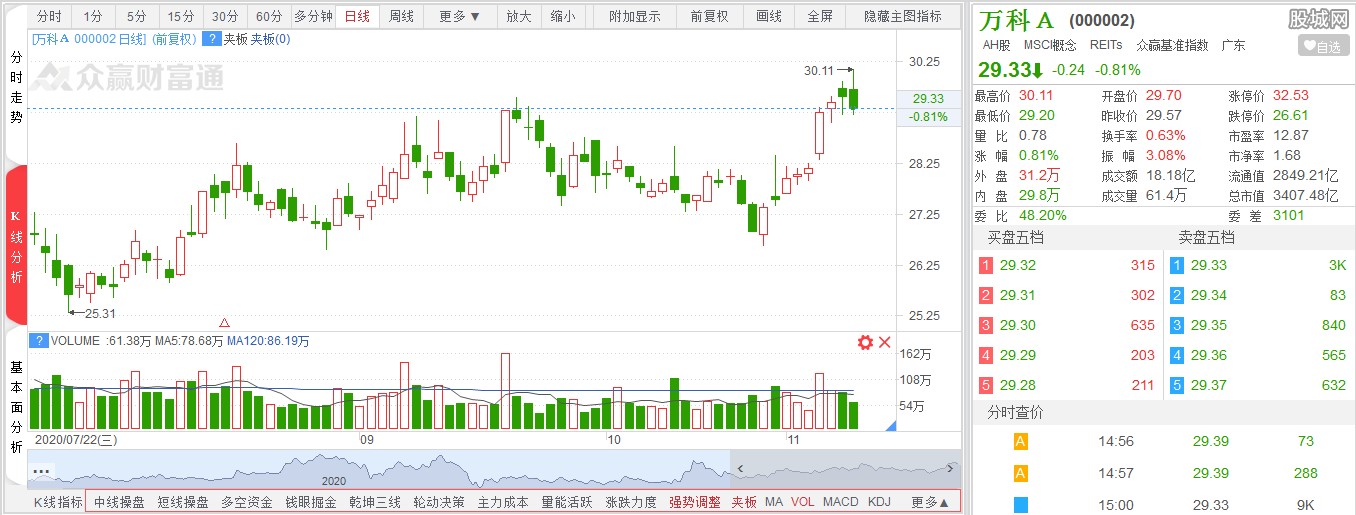Close the volume sub-chart with the red X

(x=884, y=343)
